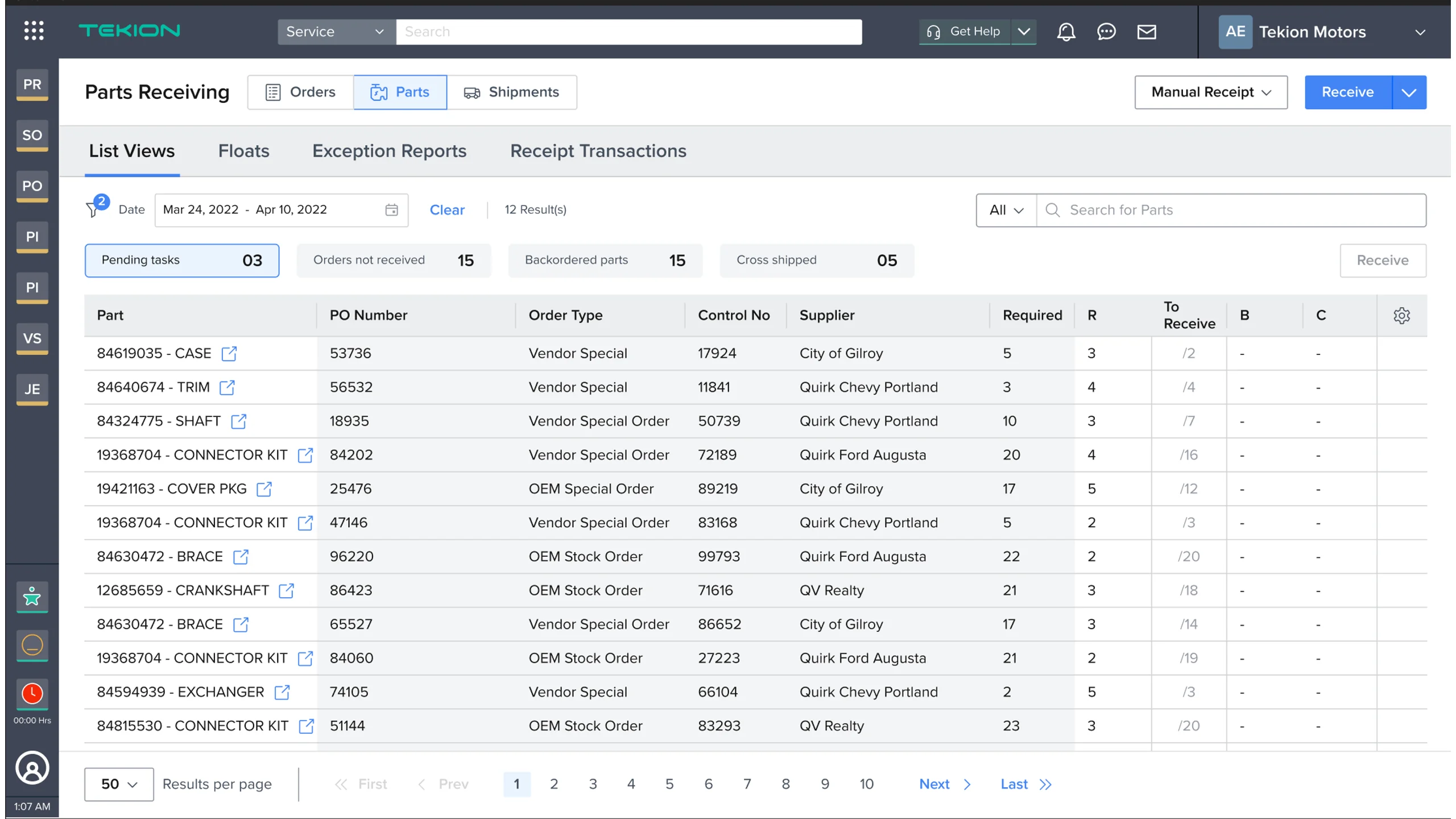
Task: Toggle the Backordered parts filter card
Action: pos(605,260)
